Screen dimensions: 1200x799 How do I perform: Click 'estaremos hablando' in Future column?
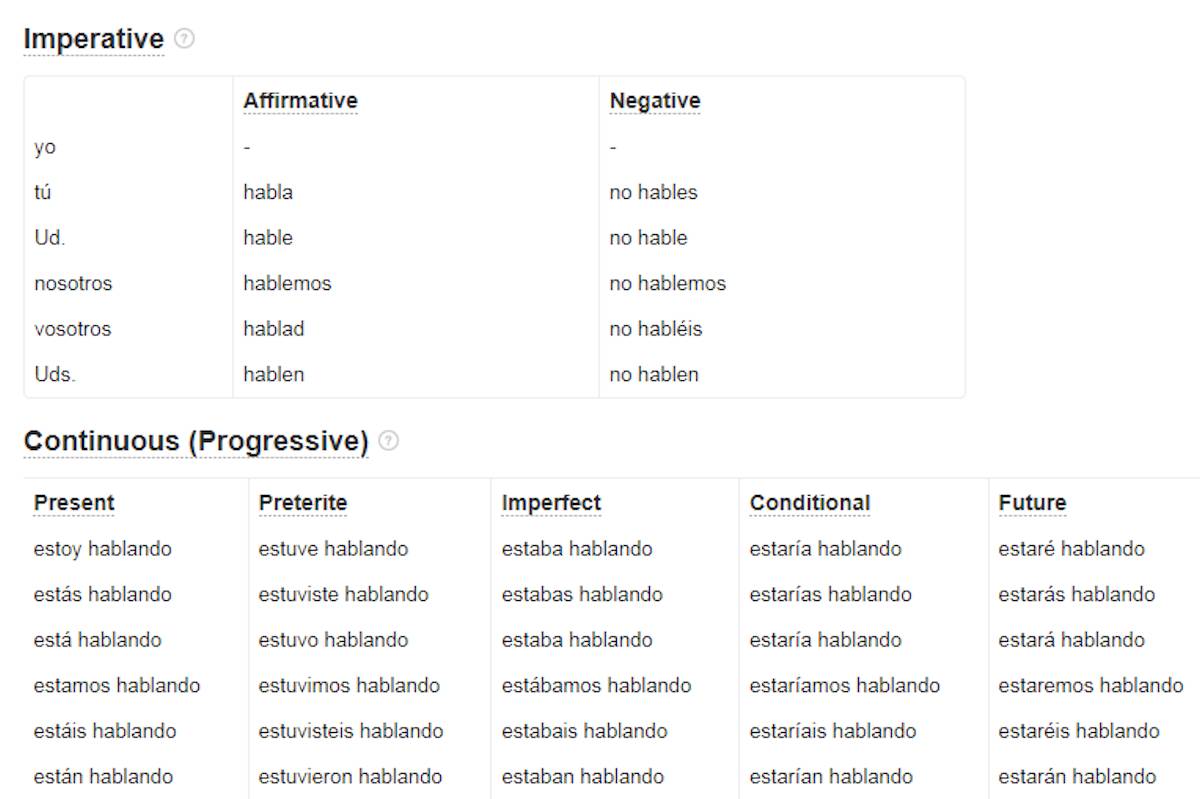point(1090,686)
